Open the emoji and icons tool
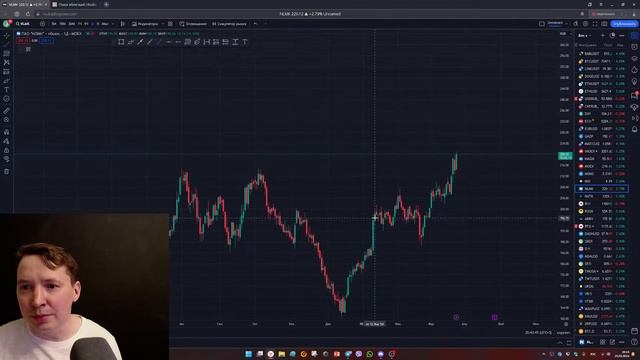The width and height of the screenshot is (640, 360). 7,98
